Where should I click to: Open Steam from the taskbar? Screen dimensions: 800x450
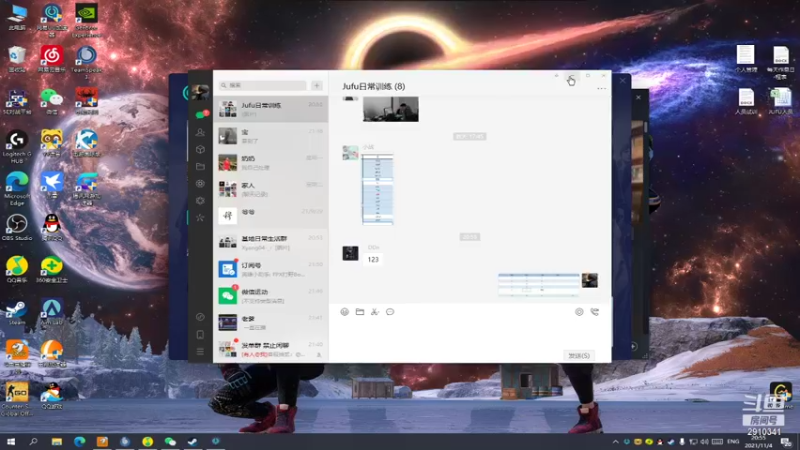(x=192, y=441)
